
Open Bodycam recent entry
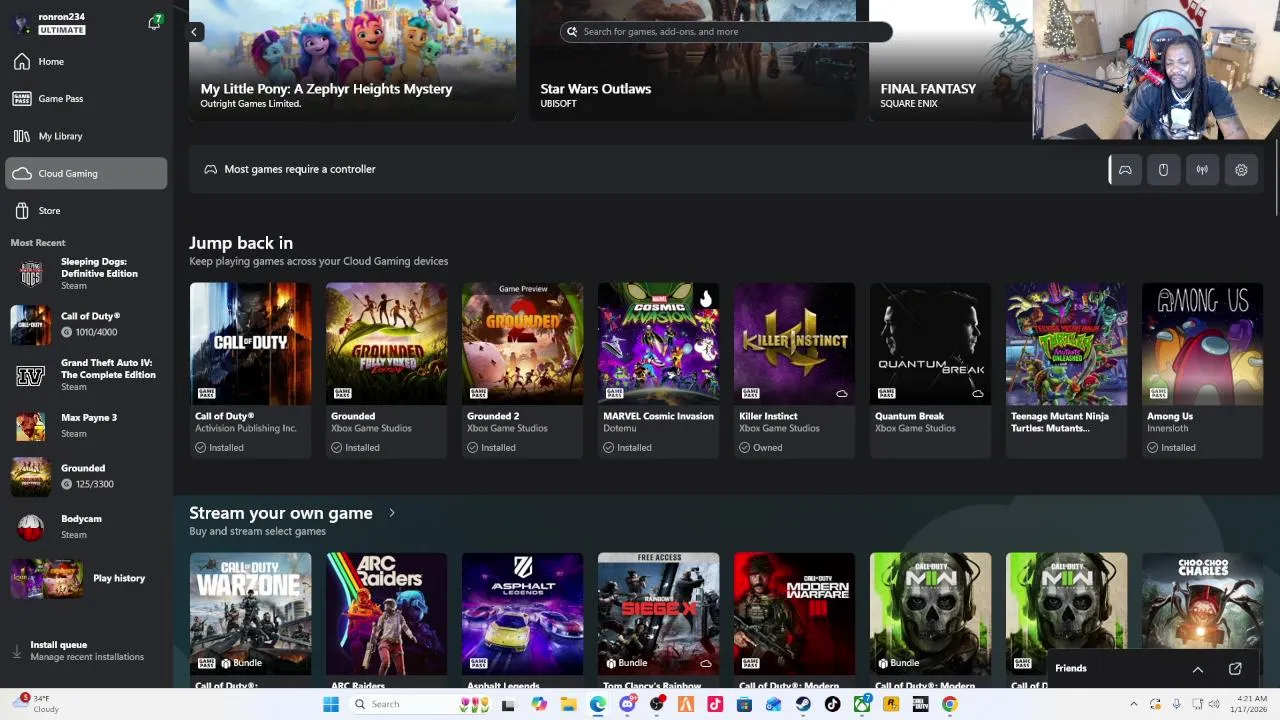86,526
